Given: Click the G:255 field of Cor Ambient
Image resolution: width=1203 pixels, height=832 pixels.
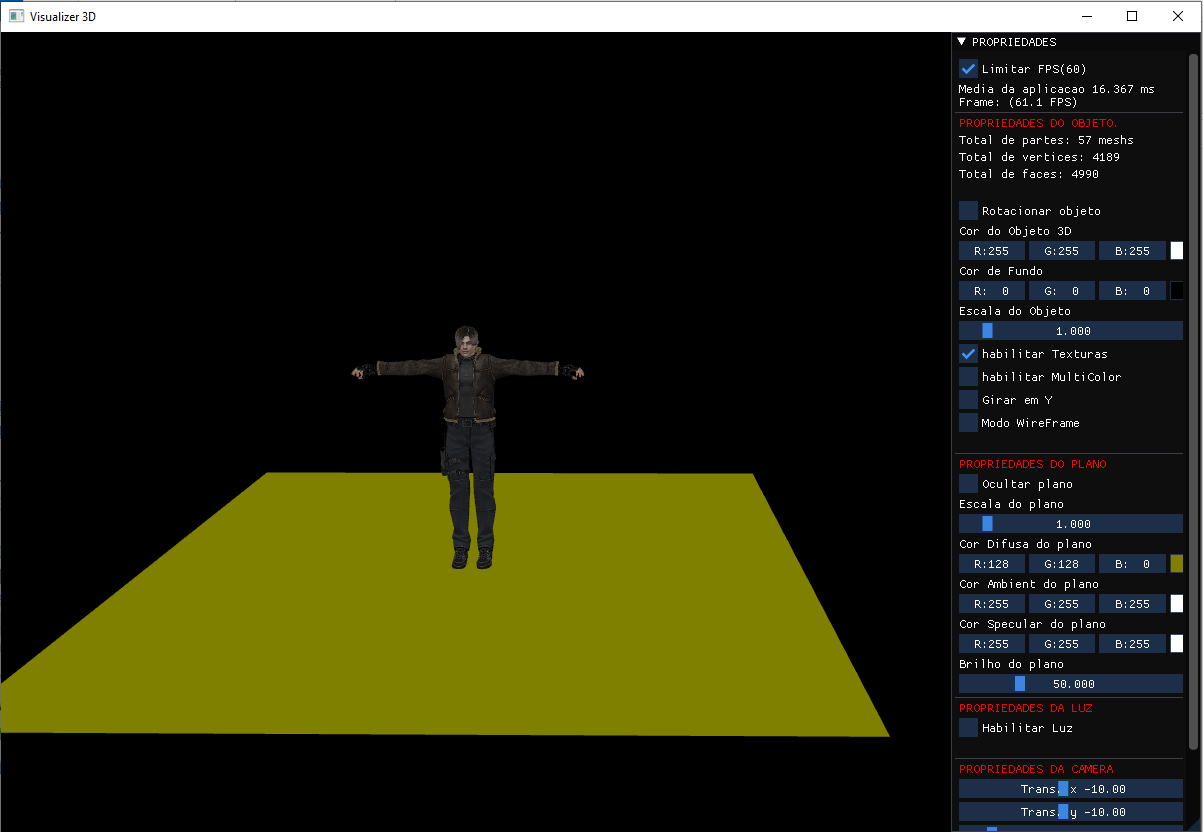Looking at the screenshot, I should pyautogui.click(x=1061, y=603).
